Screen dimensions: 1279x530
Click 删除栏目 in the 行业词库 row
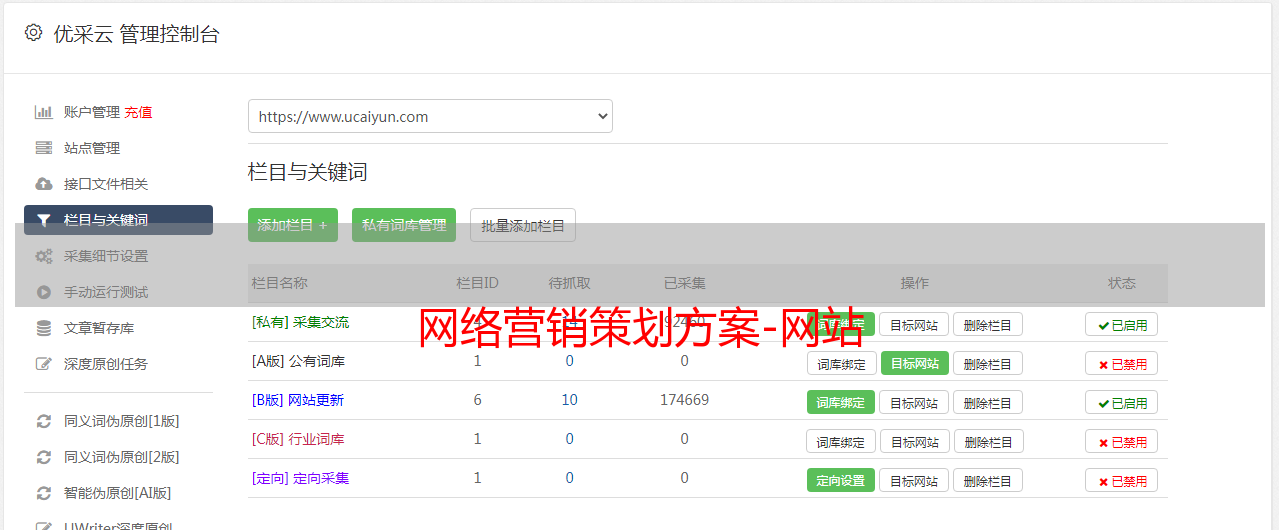[987, 441]
